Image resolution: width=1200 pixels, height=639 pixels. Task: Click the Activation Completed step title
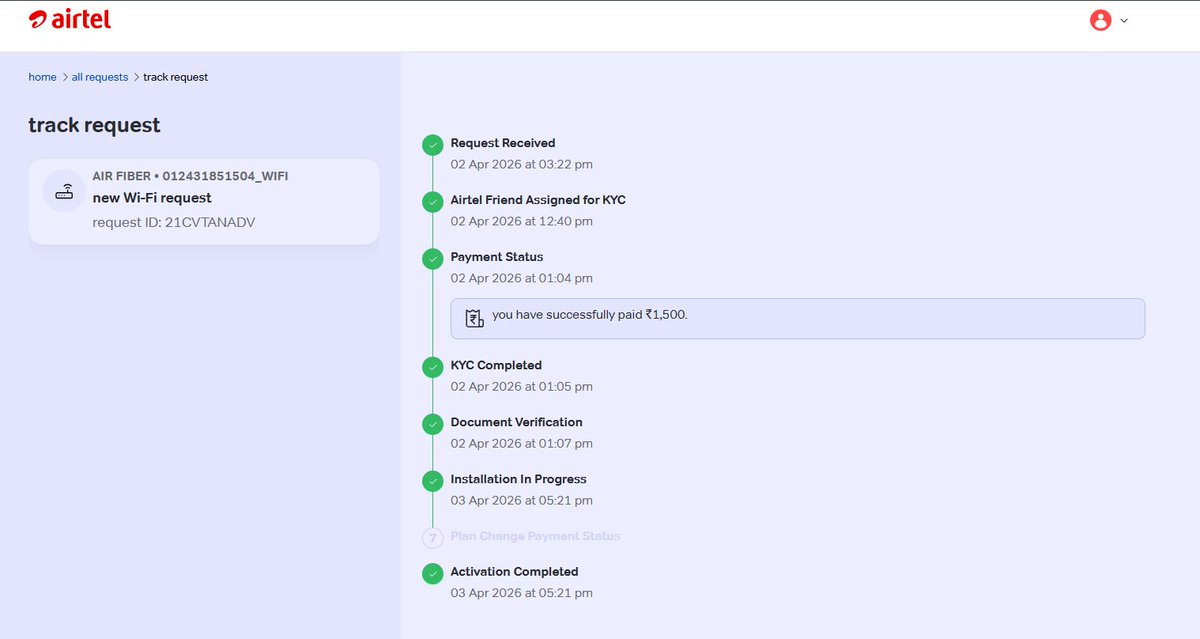pos(515,572)
